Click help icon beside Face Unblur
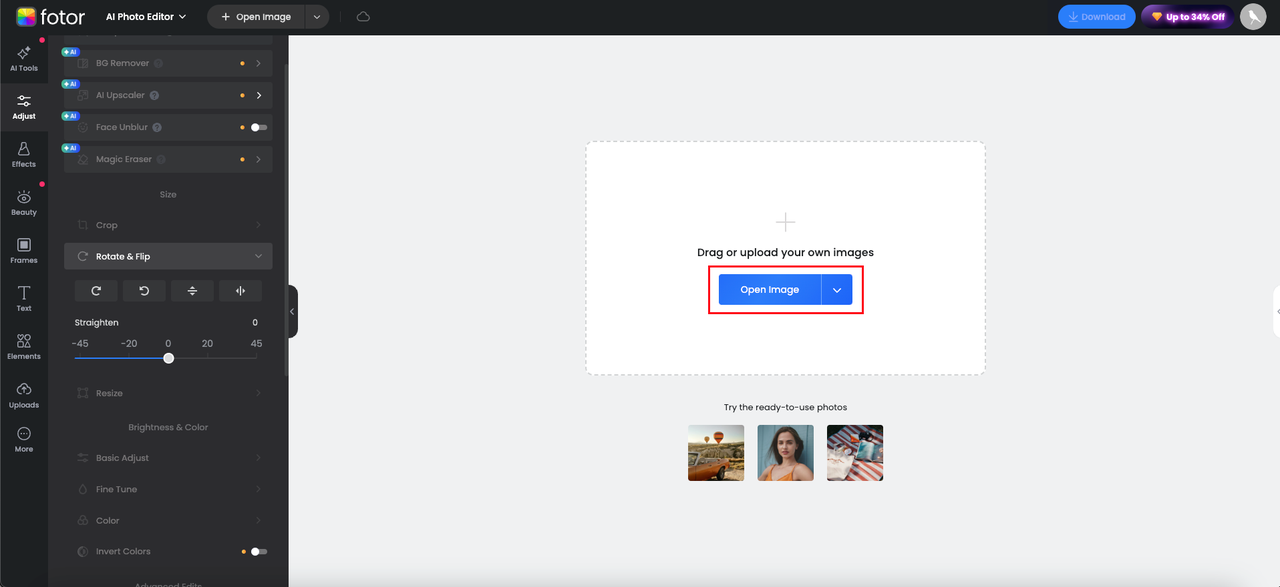The image size is (1280, 587). click(157, 127)
